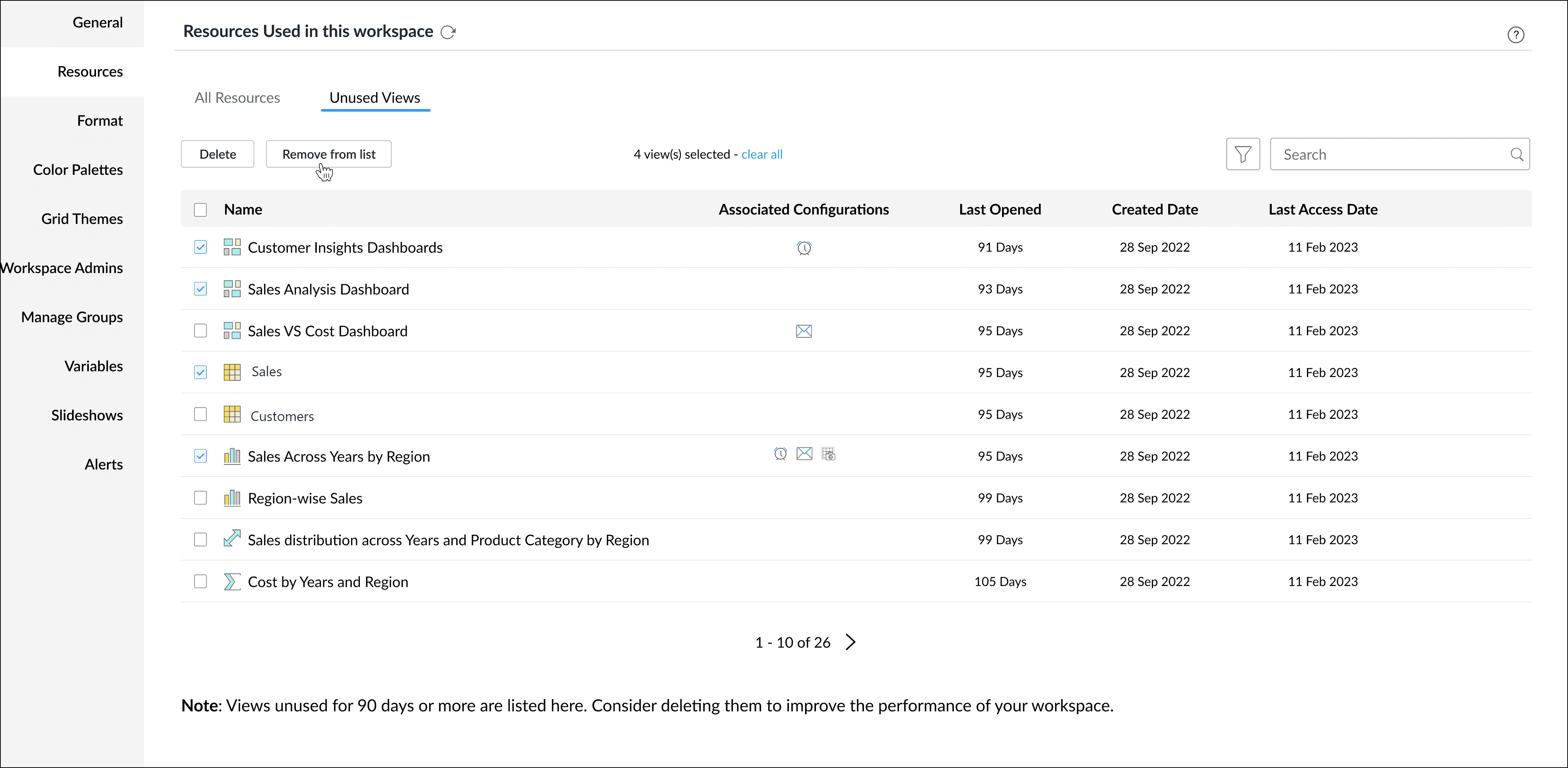Click the refresh icon beside the workspace title

tap(448, 32)
